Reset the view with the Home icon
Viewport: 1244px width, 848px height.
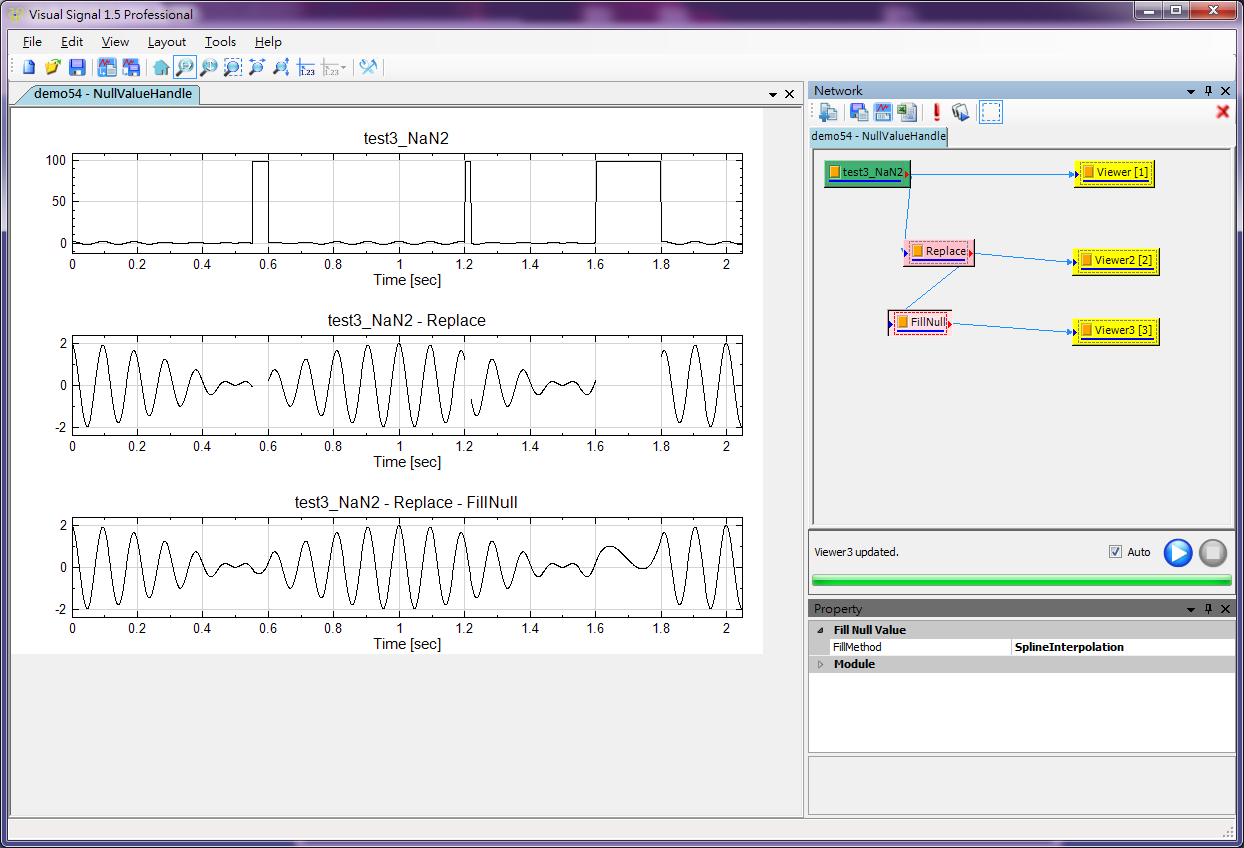[161, 67]
